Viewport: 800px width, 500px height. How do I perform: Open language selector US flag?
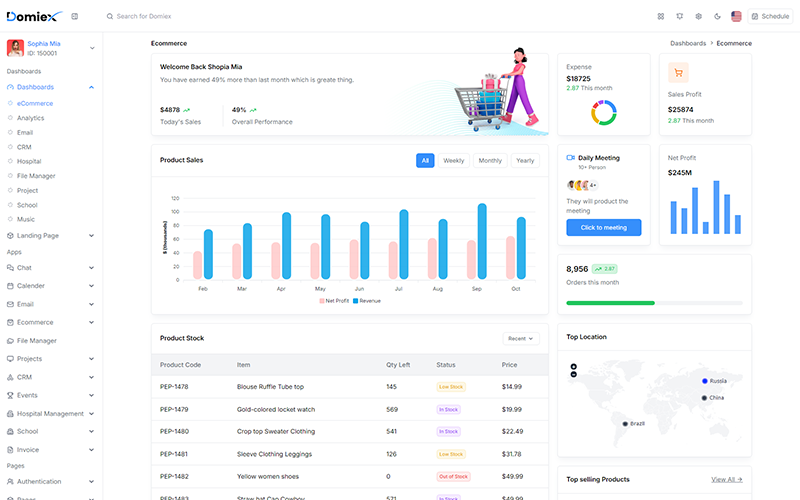point(736,16)
